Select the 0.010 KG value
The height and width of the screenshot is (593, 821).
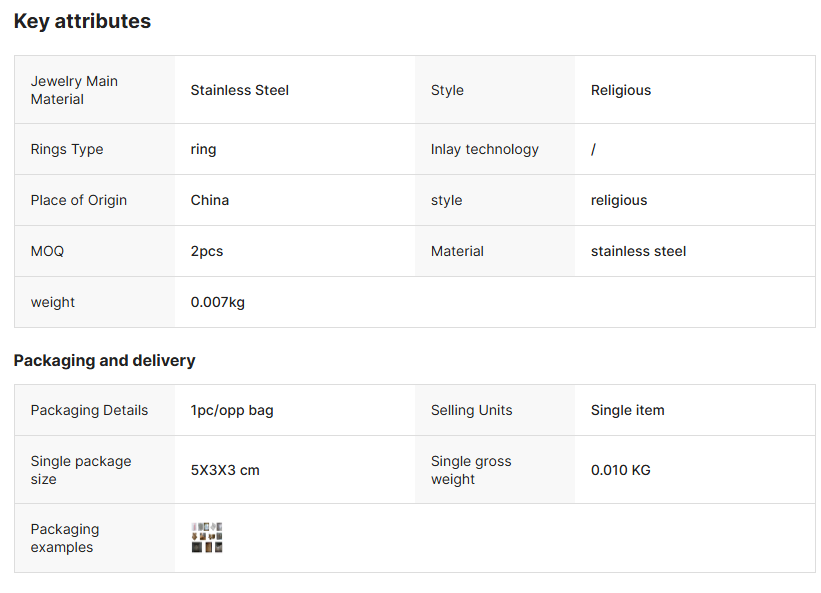point(621,470)
